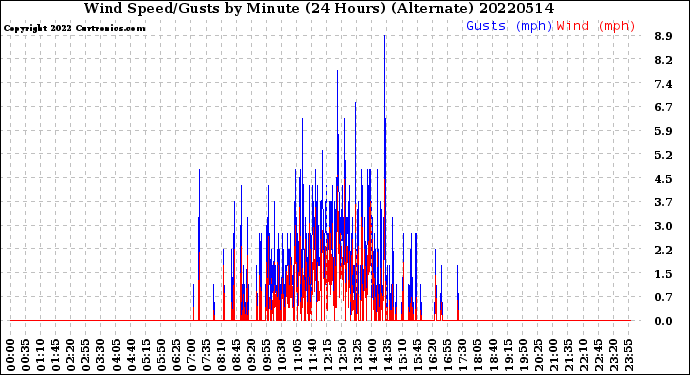Click the 0.0 y-axis value
This screenshot has height=375, width=690.
point(663,321)
